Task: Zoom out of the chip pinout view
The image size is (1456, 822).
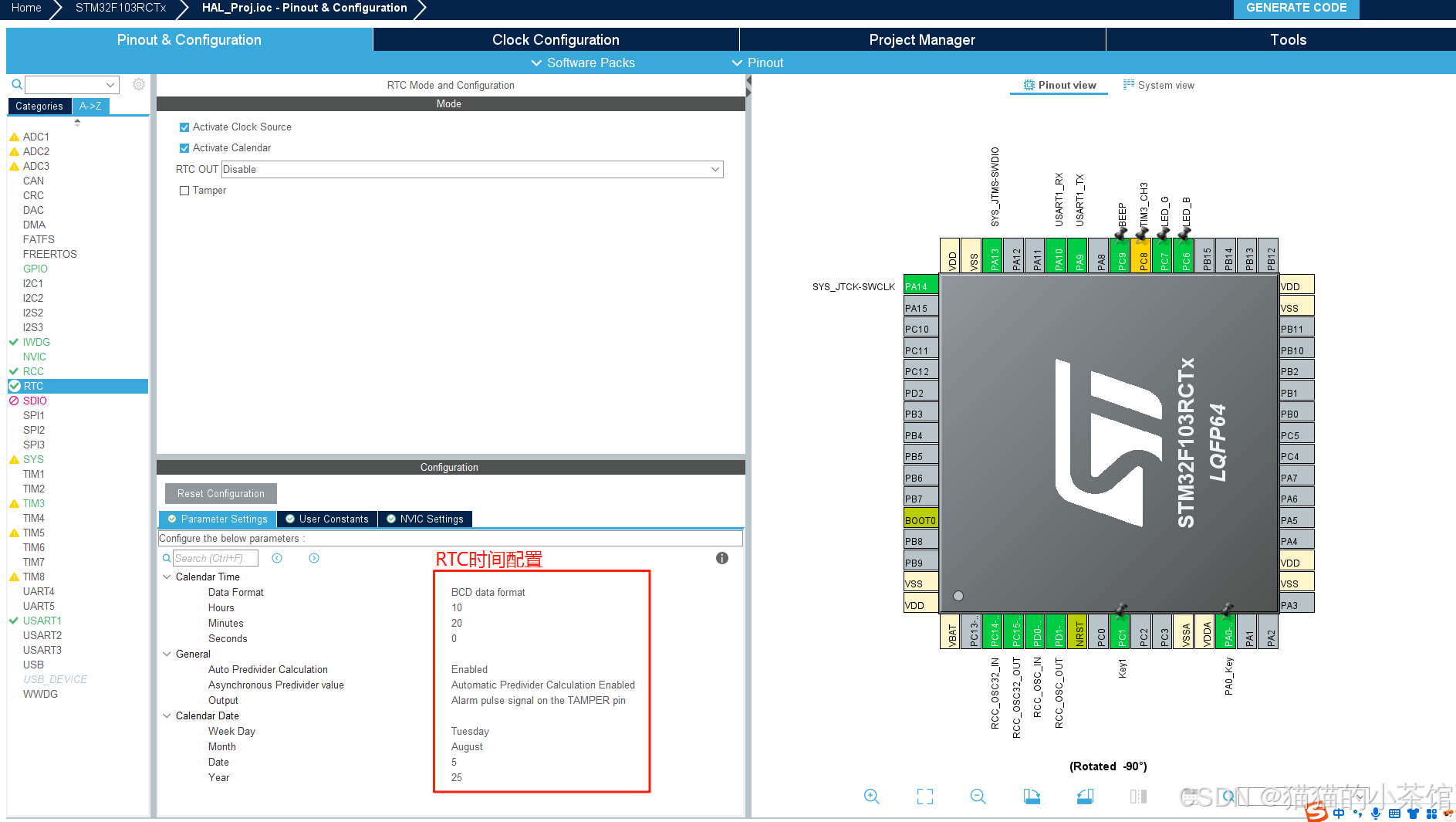Action: [978, 797]
